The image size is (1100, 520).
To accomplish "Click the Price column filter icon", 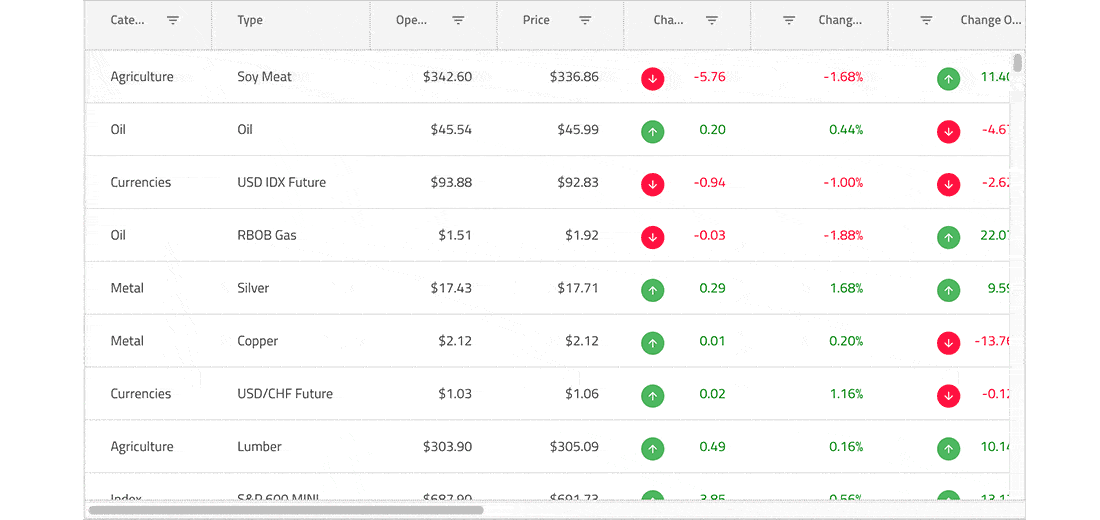I will tap(585, 20).
